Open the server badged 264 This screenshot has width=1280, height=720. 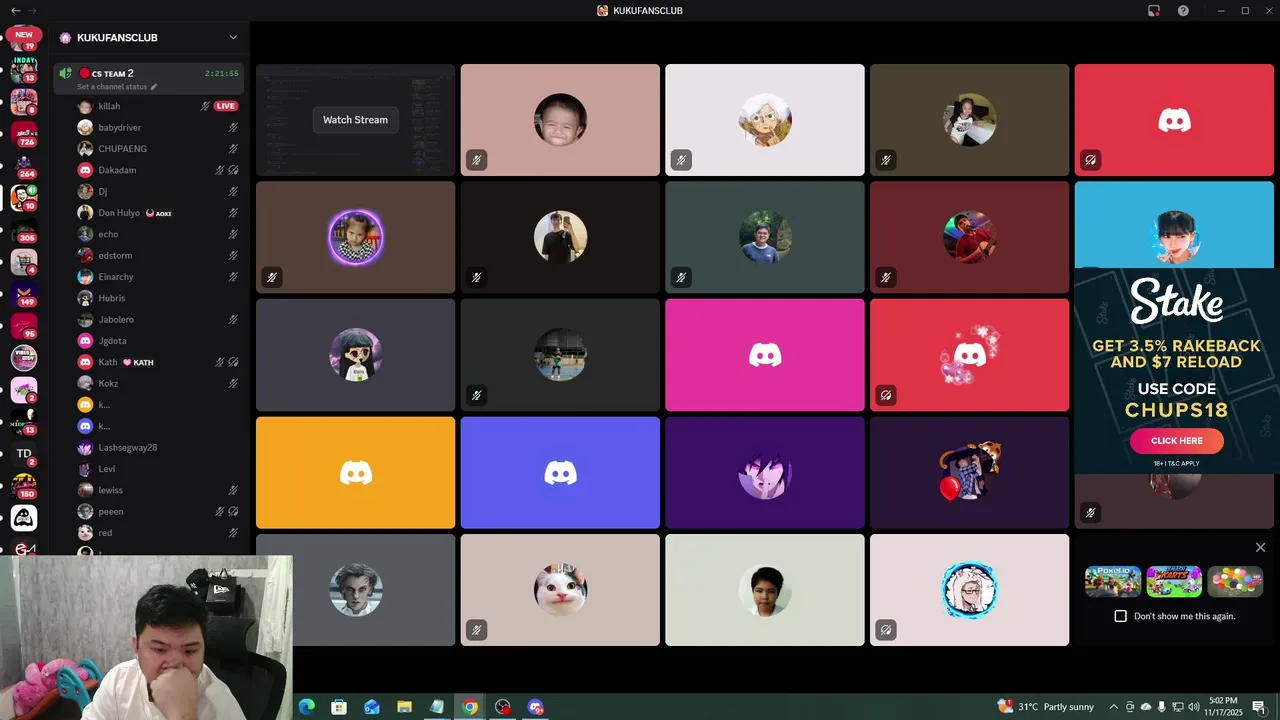[x=24, y=166]
